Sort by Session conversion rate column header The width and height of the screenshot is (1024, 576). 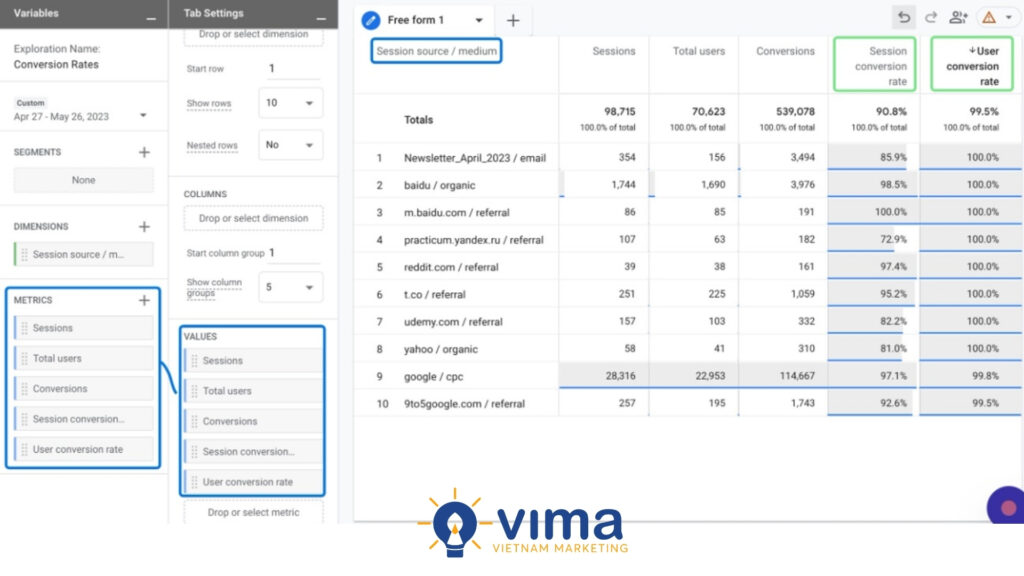tap(873, 66)
